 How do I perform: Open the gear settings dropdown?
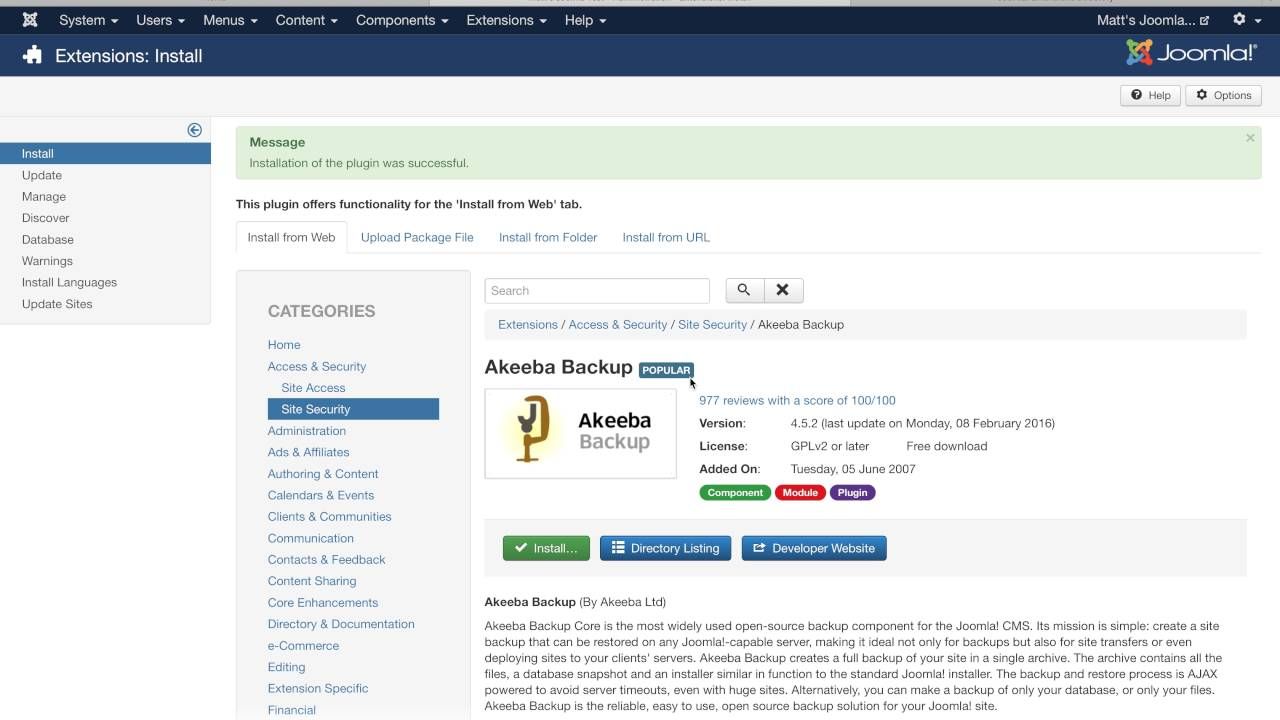coord(1246,20)
